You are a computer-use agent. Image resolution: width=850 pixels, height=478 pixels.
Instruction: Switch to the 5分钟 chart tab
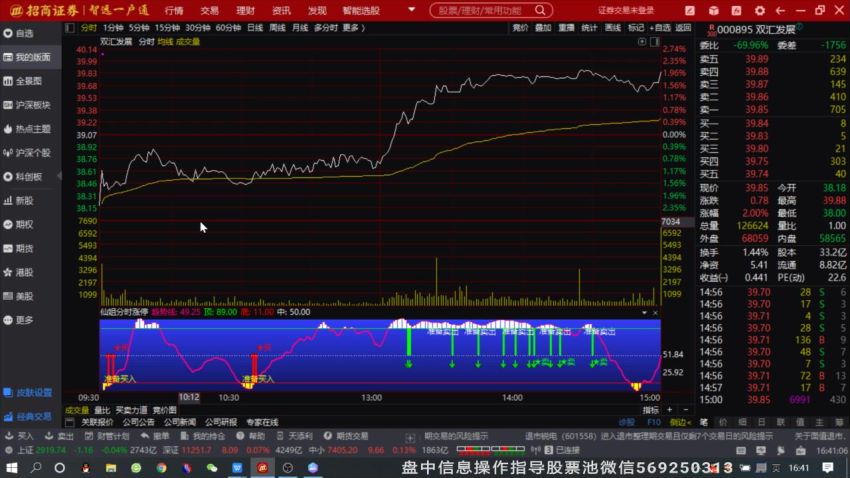[139, 28]
